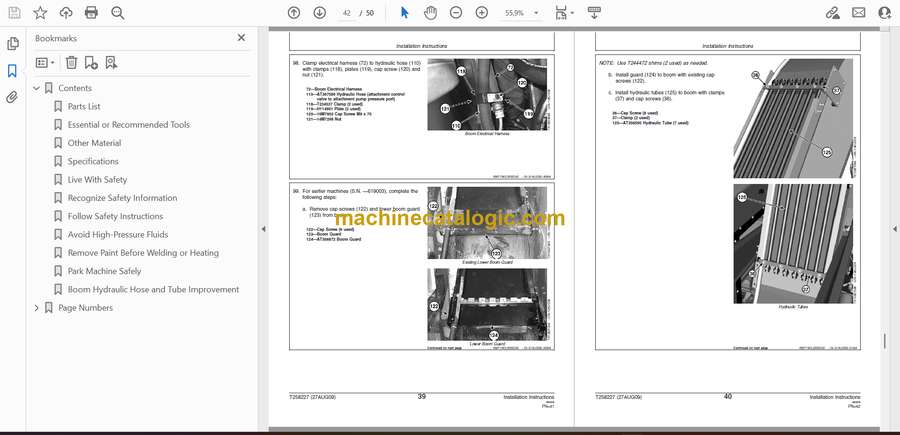900x435 pixels.
Task: Click the zoom out minus button
Action: pyautogui.click(x=456, y=13)
